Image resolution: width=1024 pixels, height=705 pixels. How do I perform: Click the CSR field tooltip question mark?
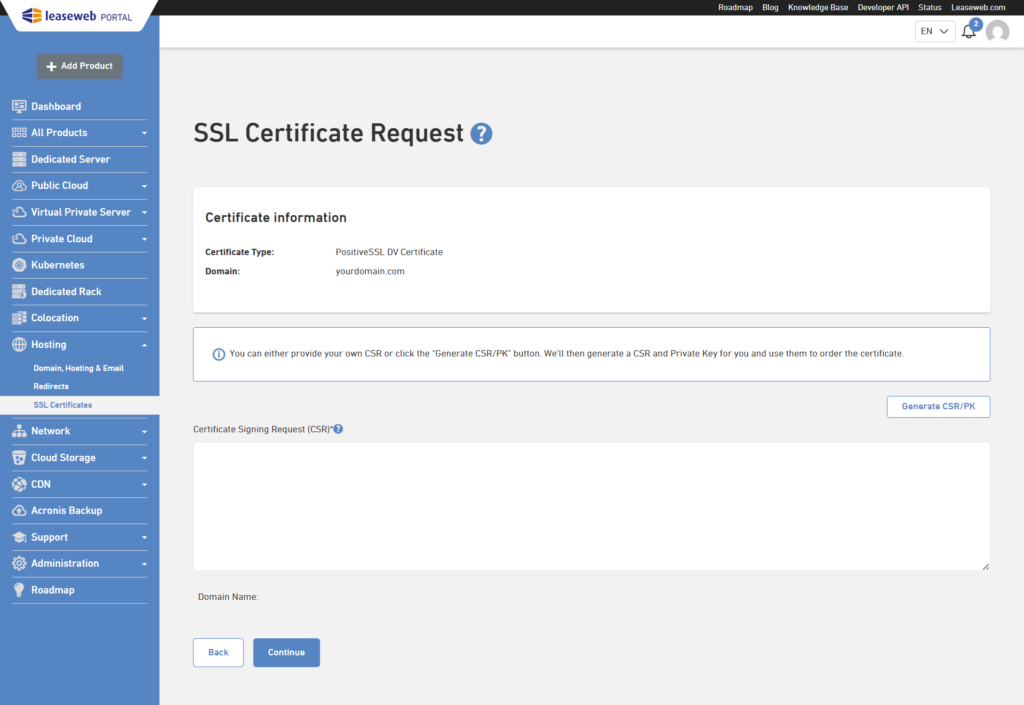tap(338, 427)
